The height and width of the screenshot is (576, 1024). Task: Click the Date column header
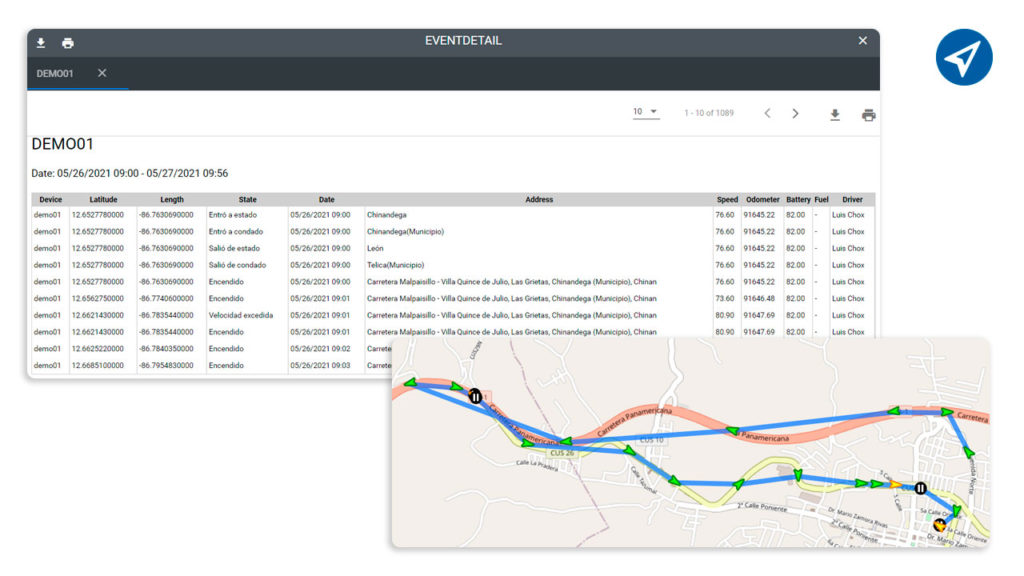(327, 200)
